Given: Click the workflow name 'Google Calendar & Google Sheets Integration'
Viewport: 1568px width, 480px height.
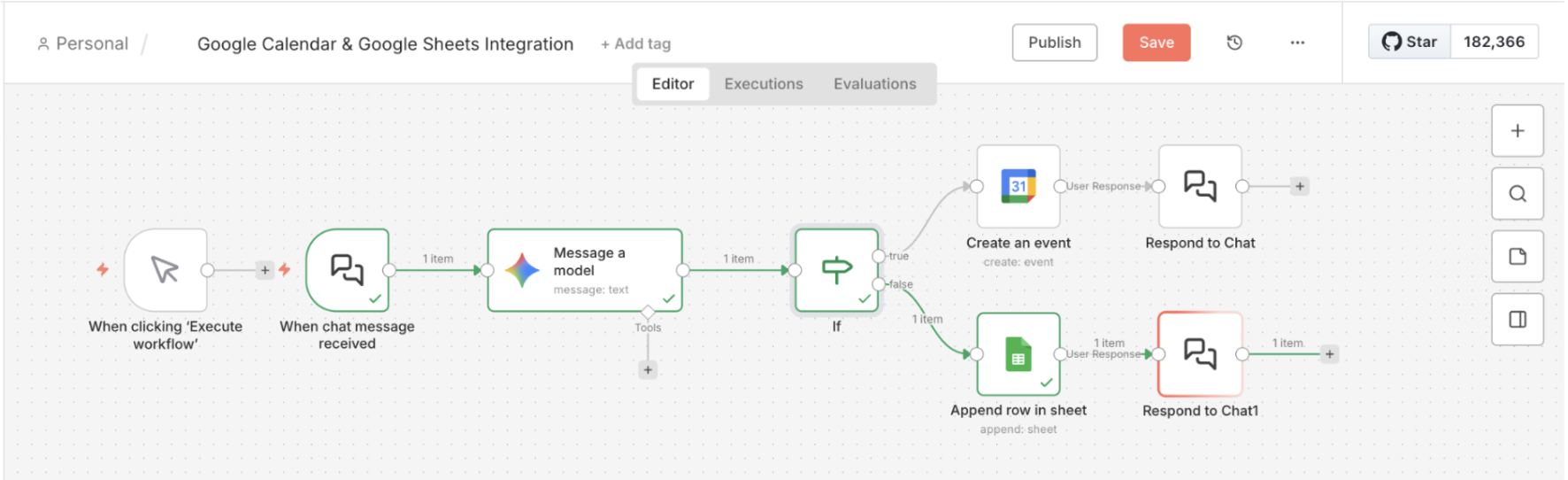Looking at the screenshot, I should [x=385, y=44].
